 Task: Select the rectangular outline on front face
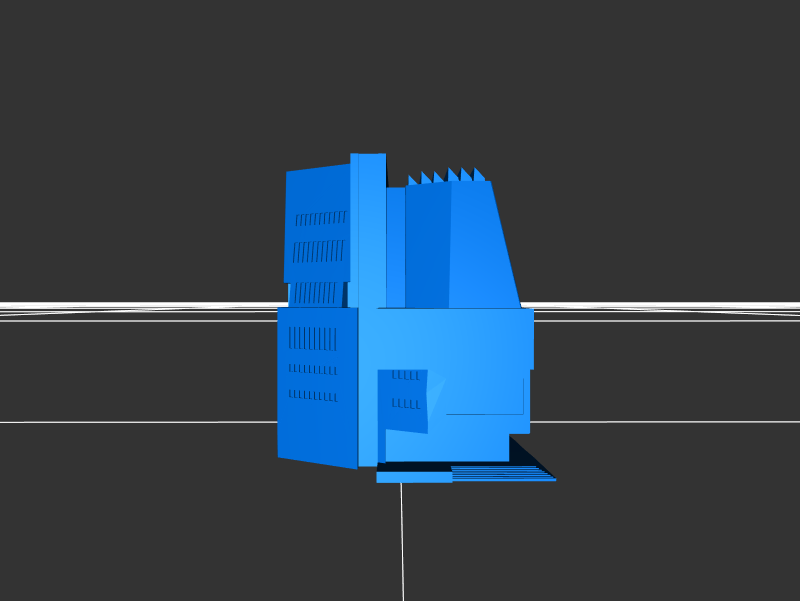pyautogui.click(x=485, y=397)
